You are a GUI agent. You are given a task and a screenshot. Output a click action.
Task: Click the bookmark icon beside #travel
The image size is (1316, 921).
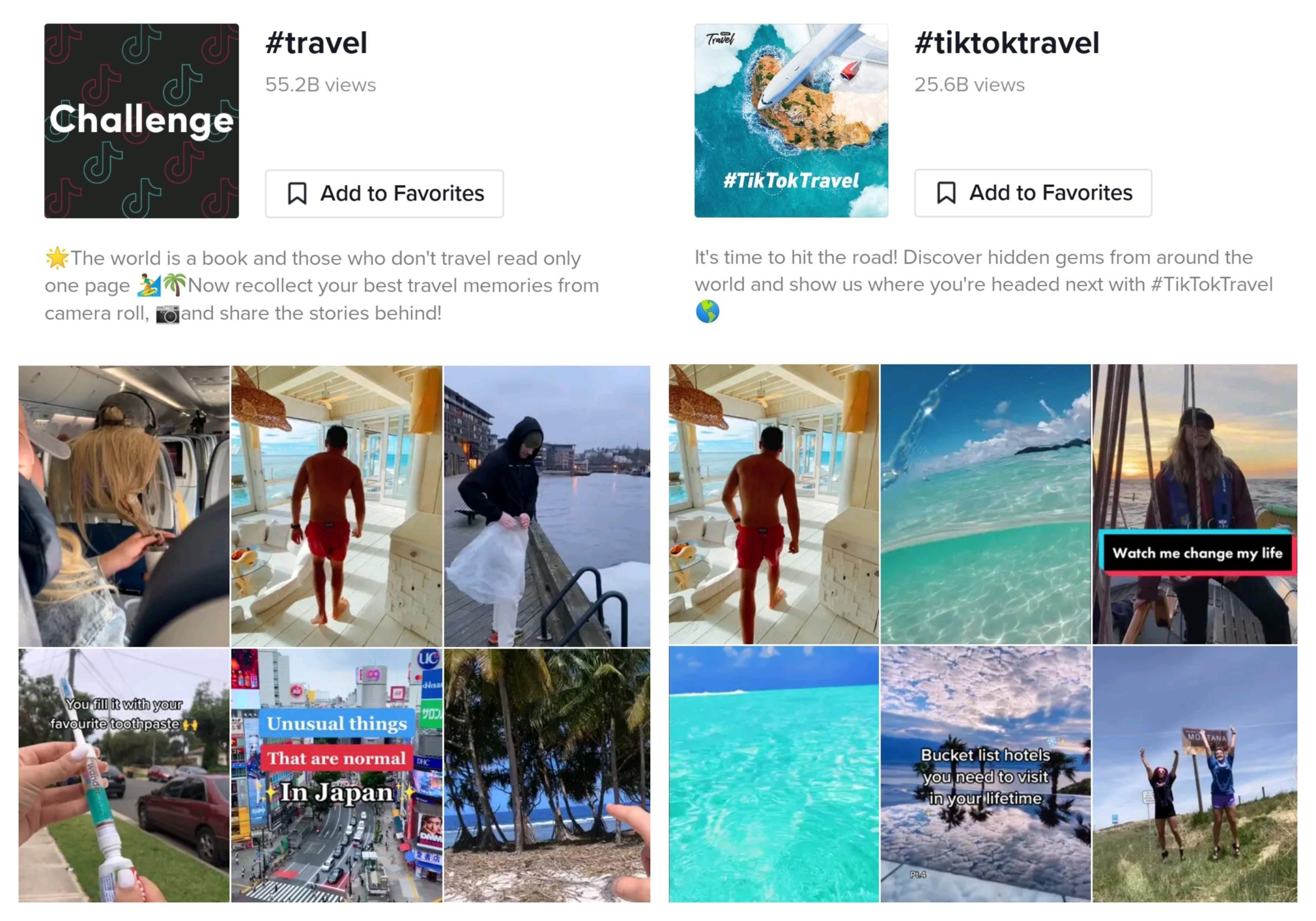click(x=297, y=193)
